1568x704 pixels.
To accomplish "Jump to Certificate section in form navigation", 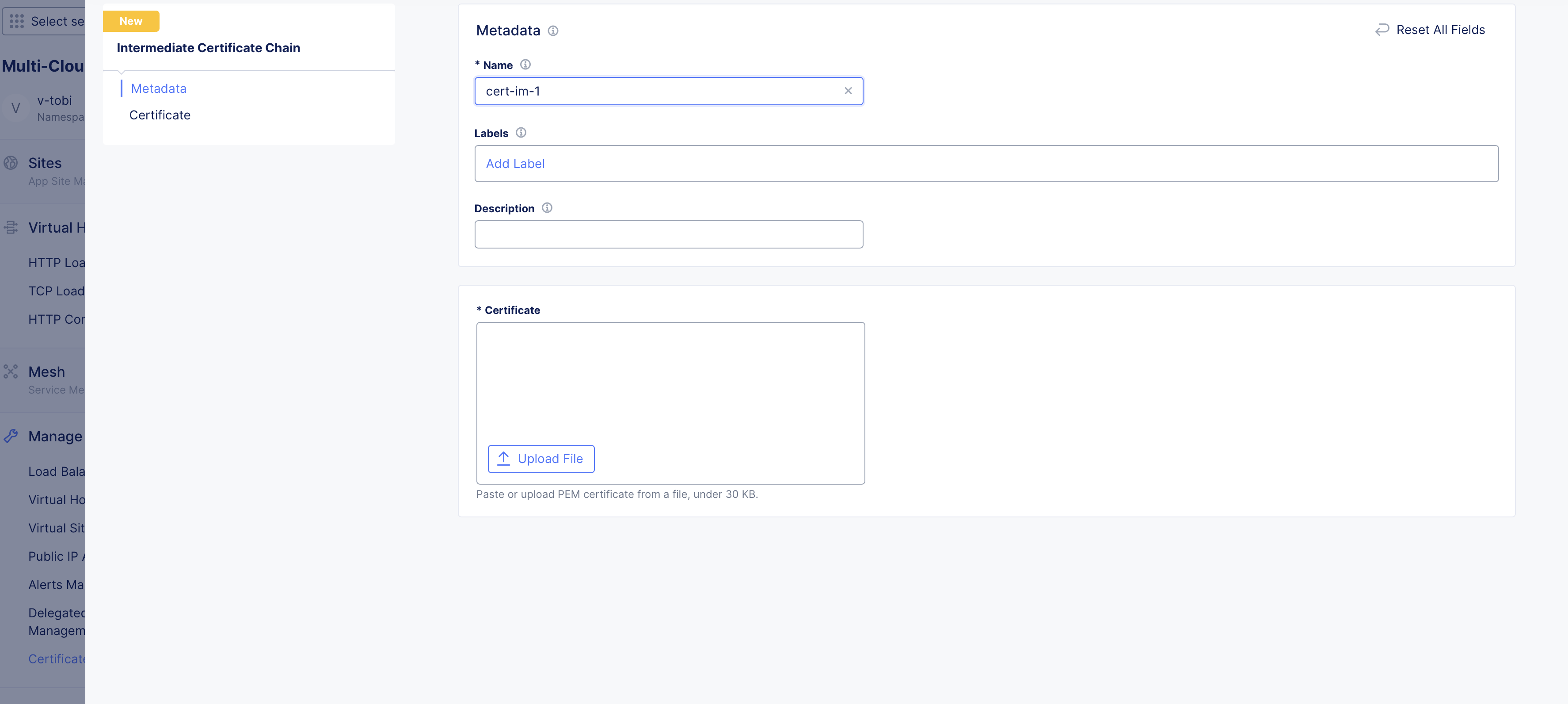I will 160,116.
